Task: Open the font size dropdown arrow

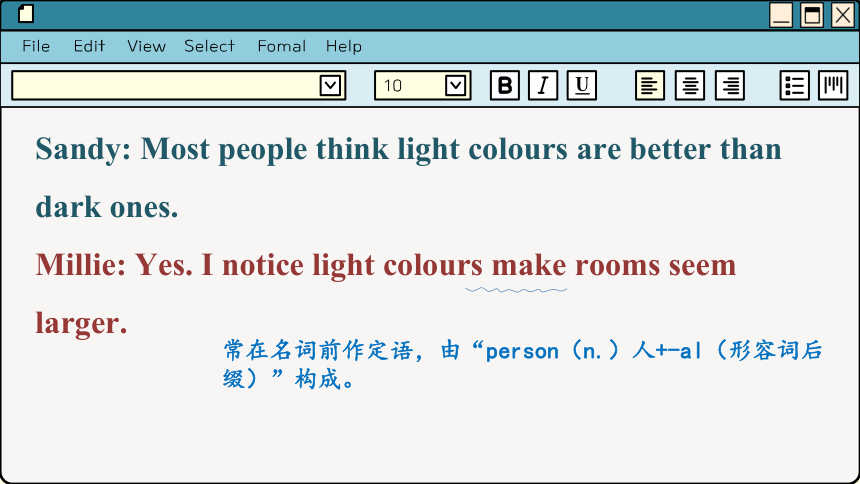Action: click(455, 86)
